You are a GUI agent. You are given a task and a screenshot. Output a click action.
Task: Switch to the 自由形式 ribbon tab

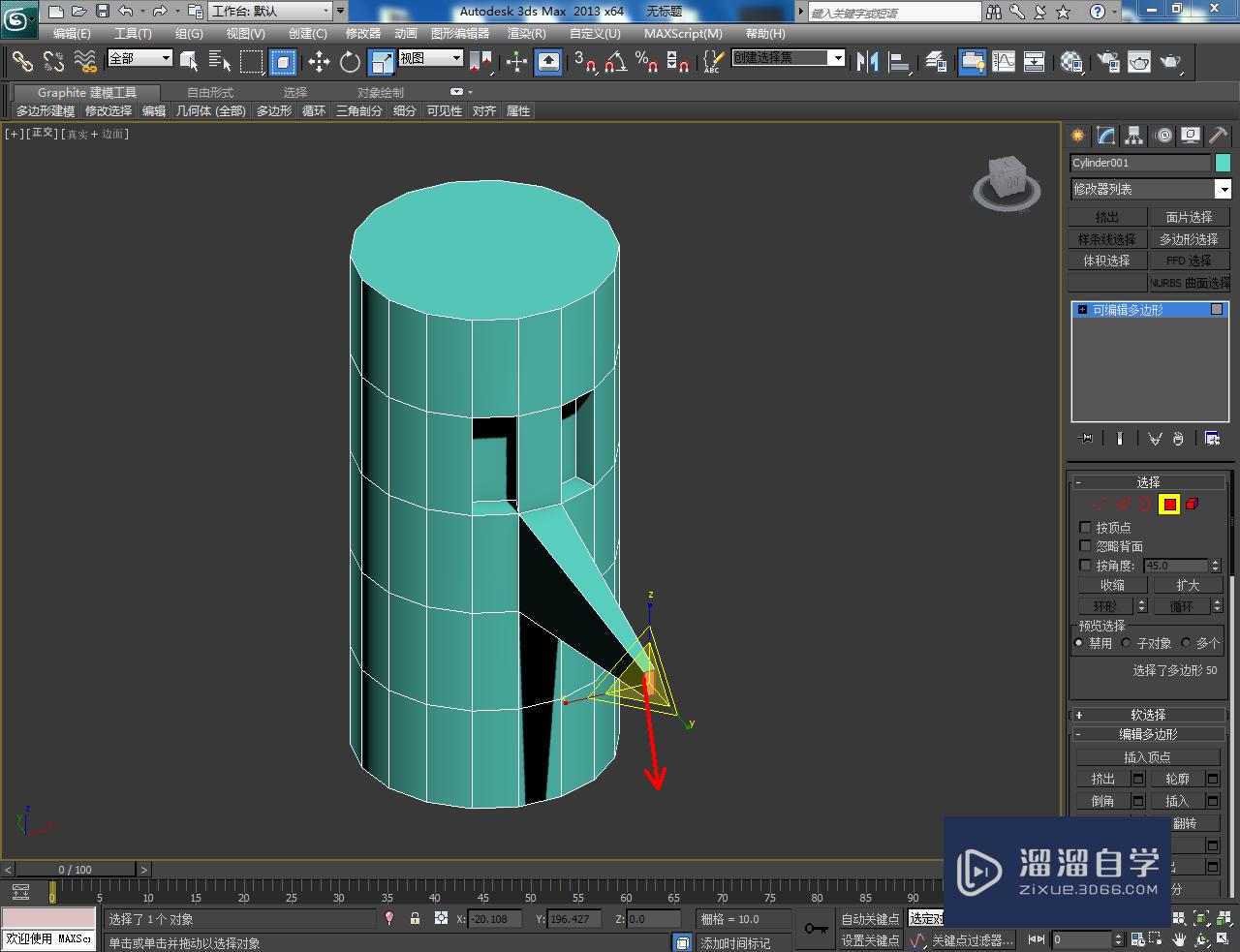coord(210,93)
